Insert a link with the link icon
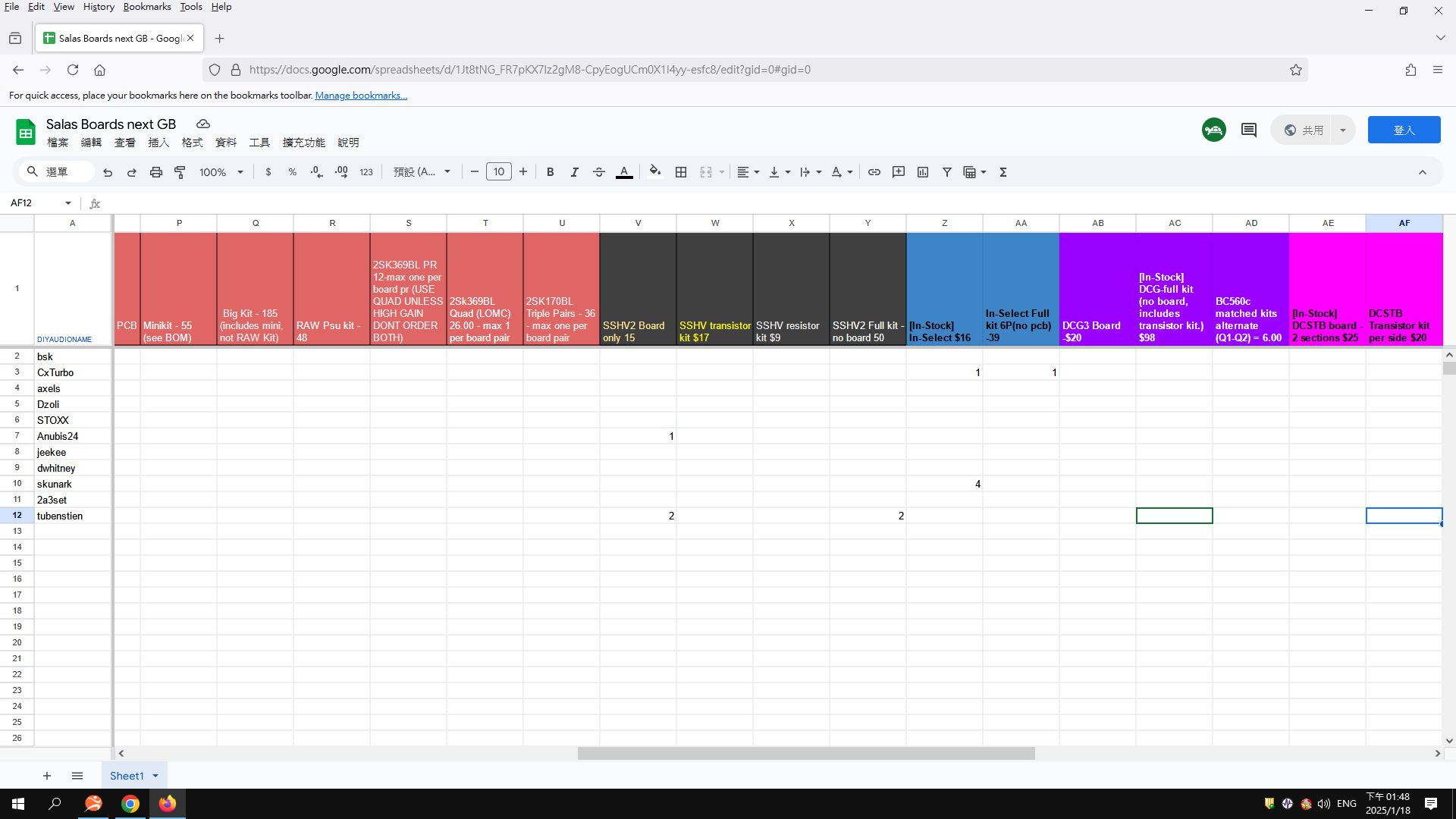Viewport: 1456px width, 819px height. click(874, 172)
